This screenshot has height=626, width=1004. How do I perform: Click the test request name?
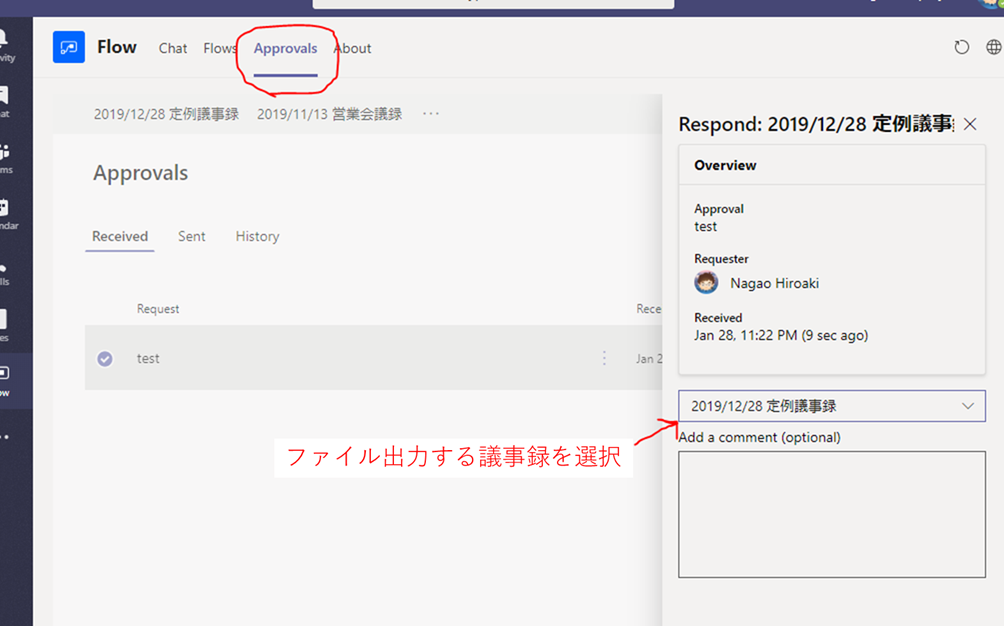click(x=148, y=358)
